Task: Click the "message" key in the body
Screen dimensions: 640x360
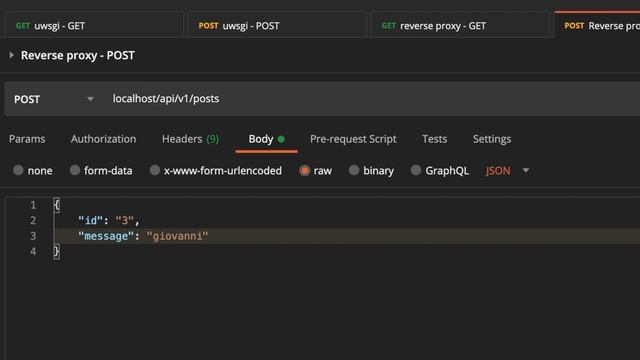Action: (106, 236)
